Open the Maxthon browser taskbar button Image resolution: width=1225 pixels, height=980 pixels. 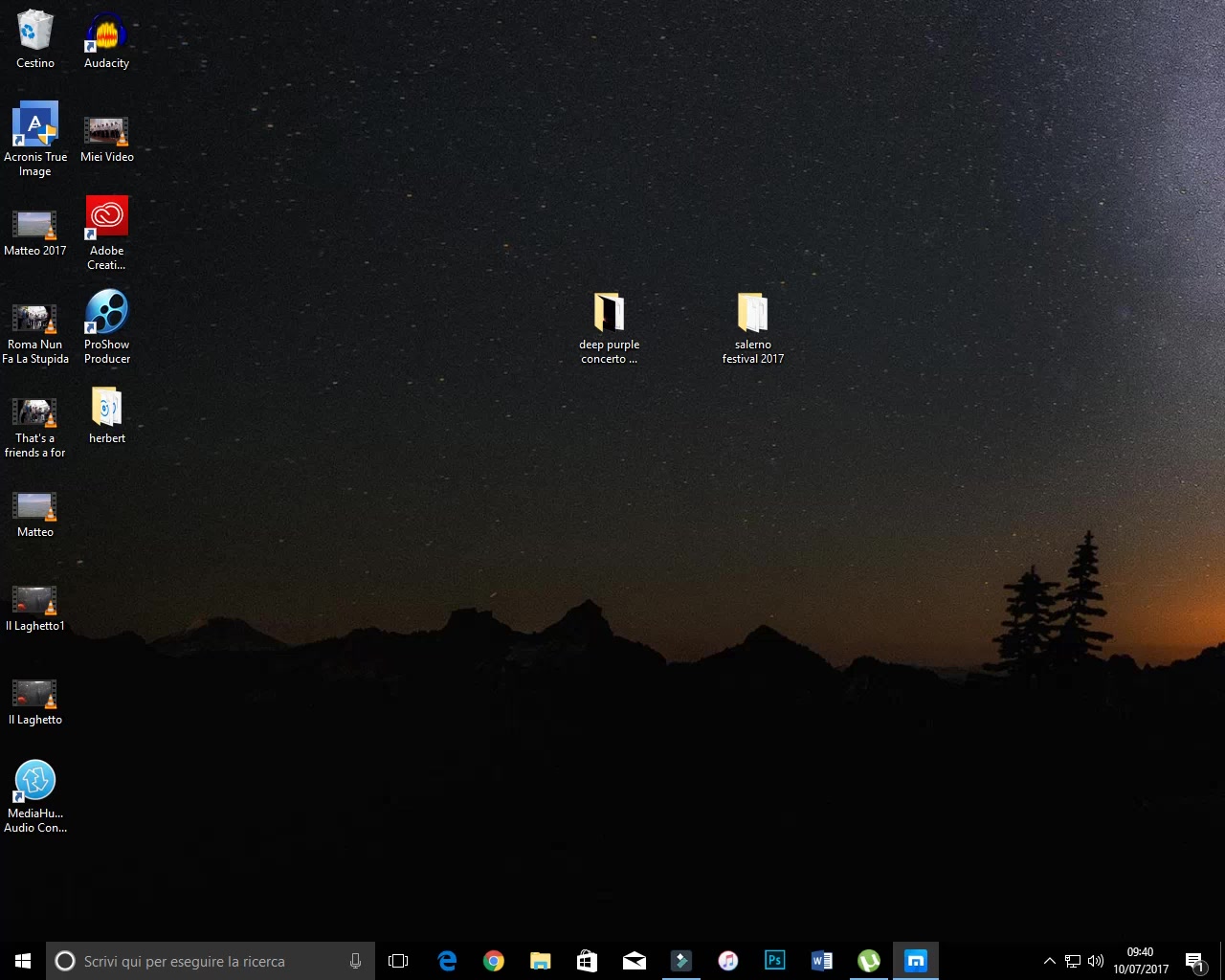point(916,961)
